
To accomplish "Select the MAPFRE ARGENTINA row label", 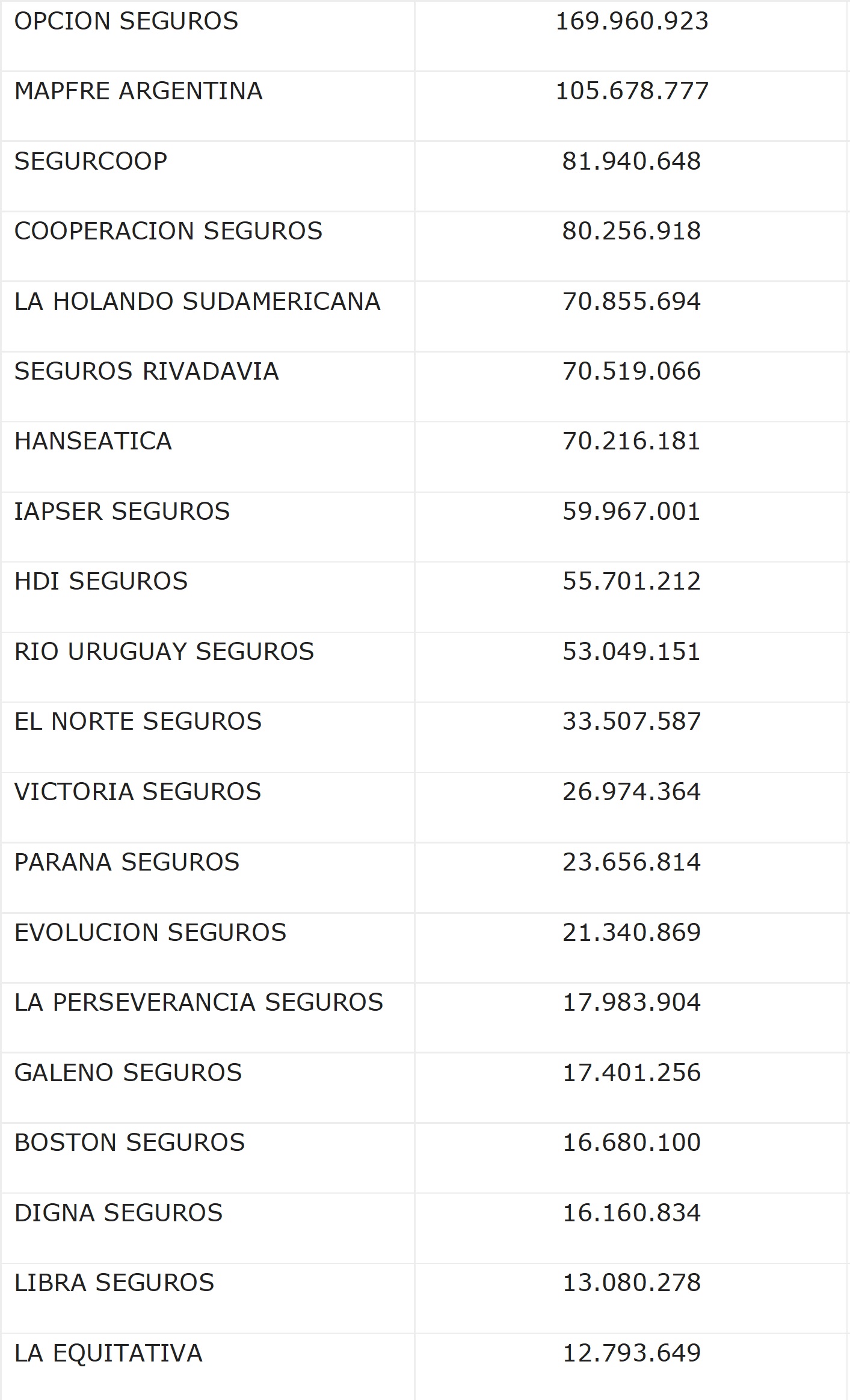I will pyautogui.click(x=138, y=91).
